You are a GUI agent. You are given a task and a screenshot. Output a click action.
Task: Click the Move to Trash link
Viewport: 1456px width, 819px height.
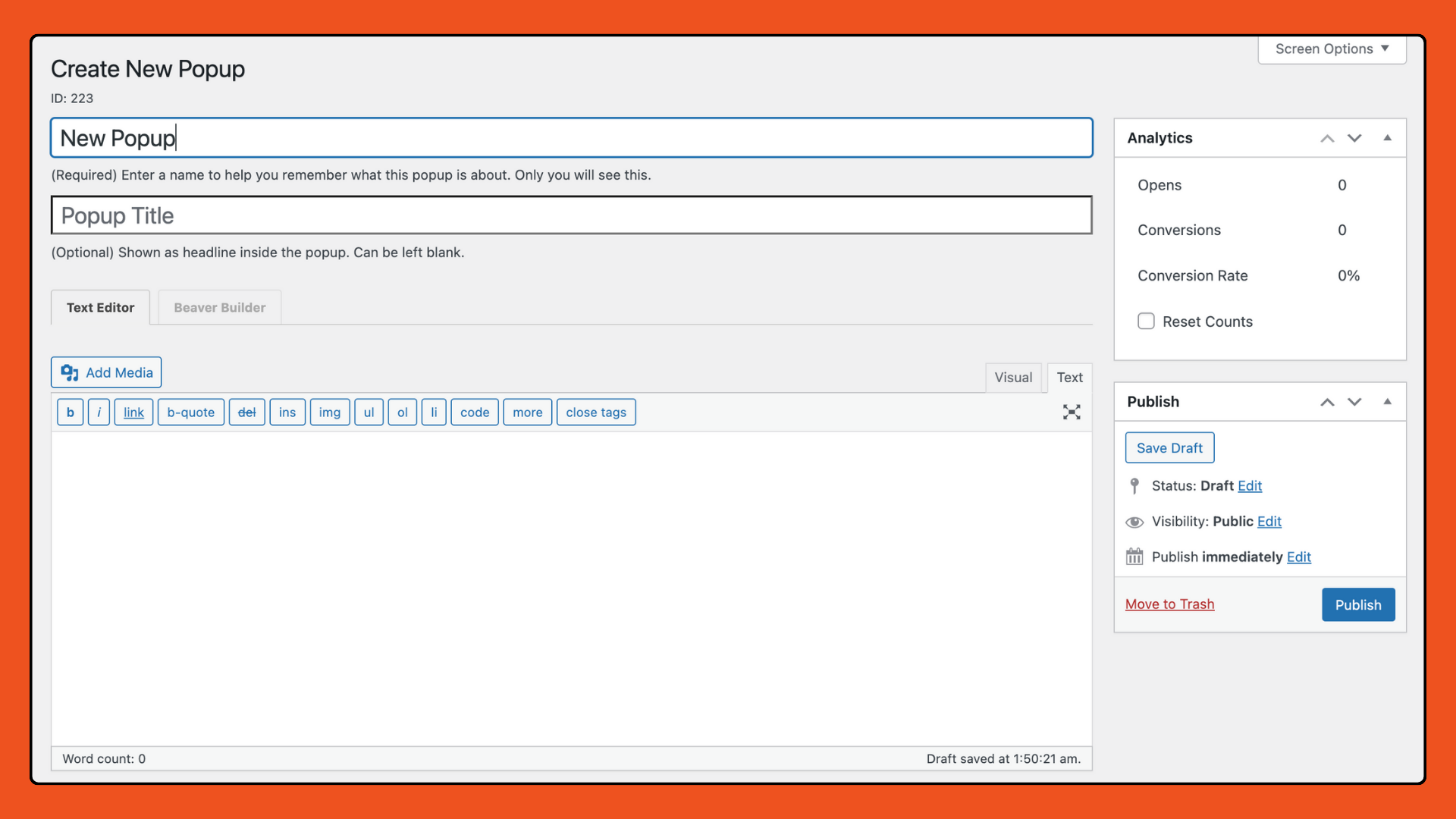click(1169, 604)
